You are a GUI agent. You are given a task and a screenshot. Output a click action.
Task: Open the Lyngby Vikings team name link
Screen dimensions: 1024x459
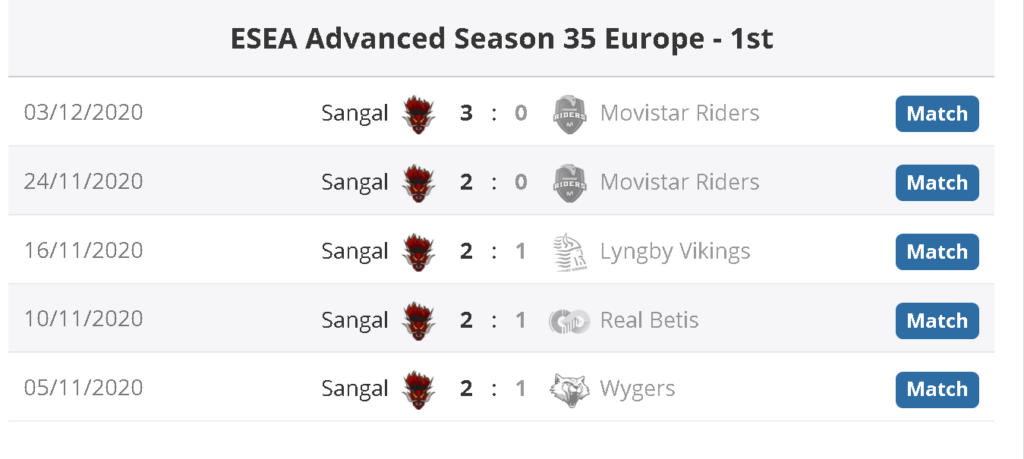(675, 251)
